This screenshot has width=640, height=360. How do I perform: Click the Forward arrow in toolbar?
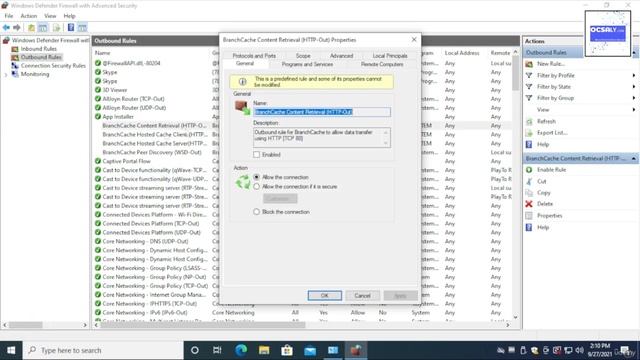[17, 28]
